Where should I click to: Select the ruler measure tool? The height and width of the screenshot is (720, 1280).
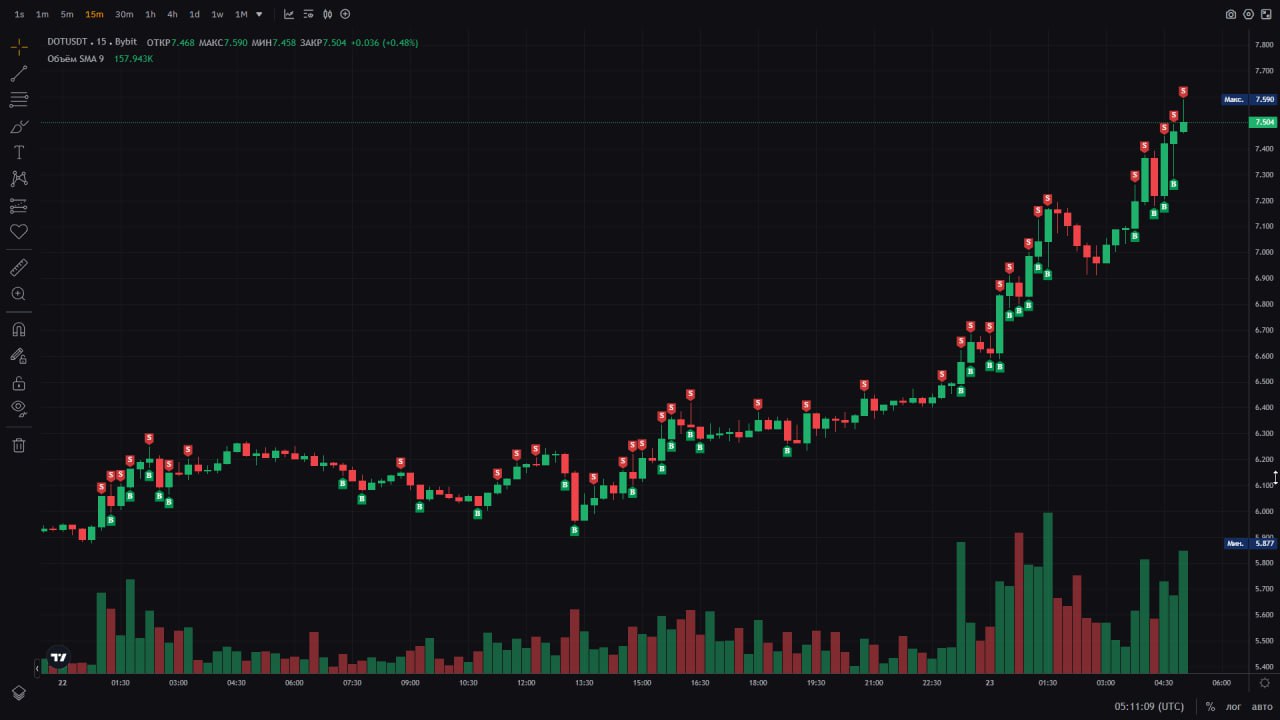pyautogui.click(x=19, y=268)
